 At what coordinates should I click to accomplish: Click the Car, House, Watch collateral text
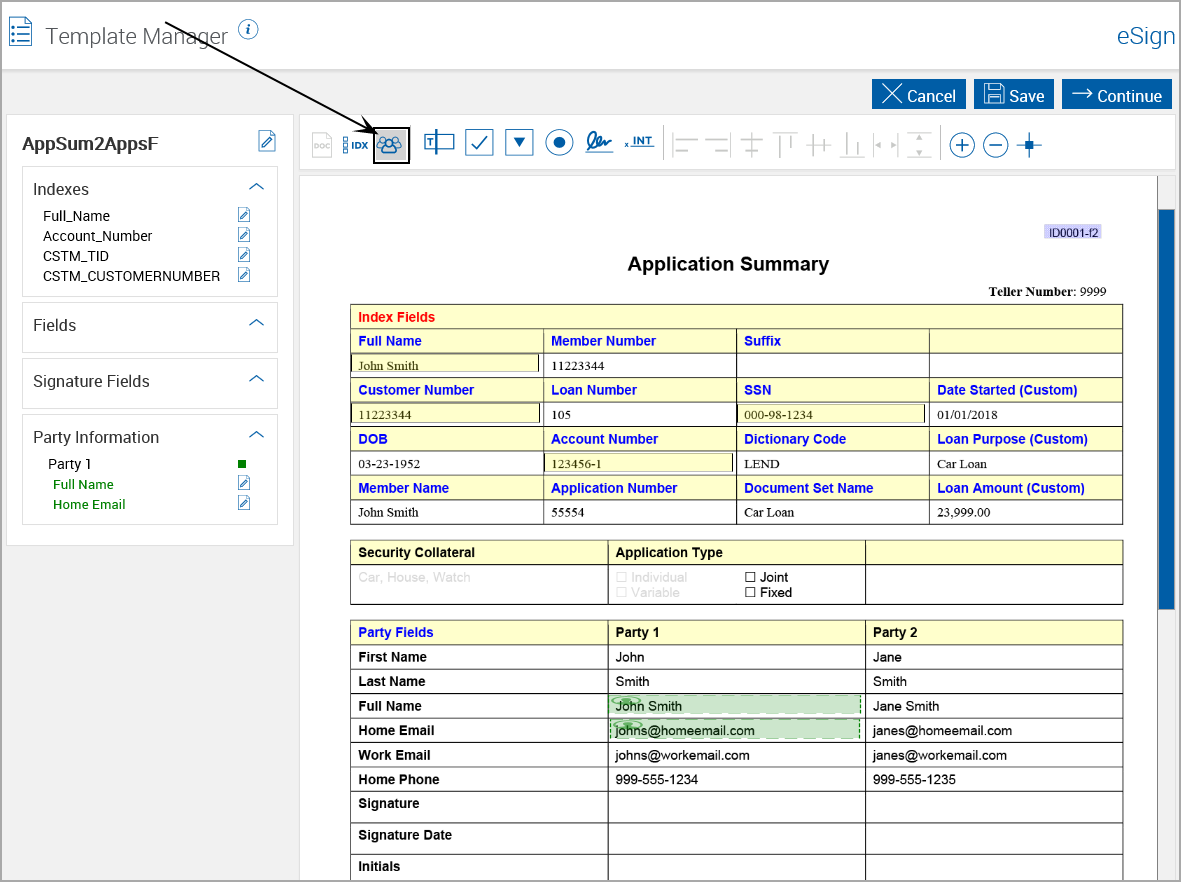(x=414, y=577)
